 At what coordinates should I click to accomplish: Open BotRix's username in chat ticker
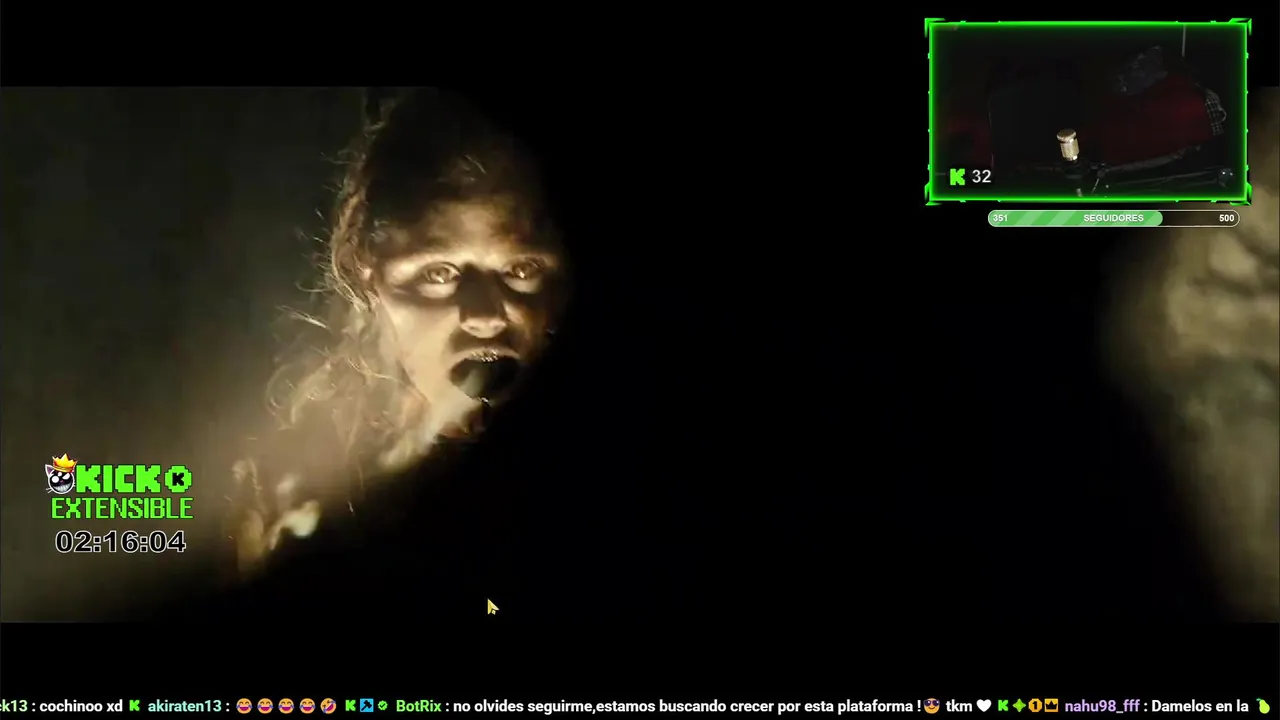point(418,706)
